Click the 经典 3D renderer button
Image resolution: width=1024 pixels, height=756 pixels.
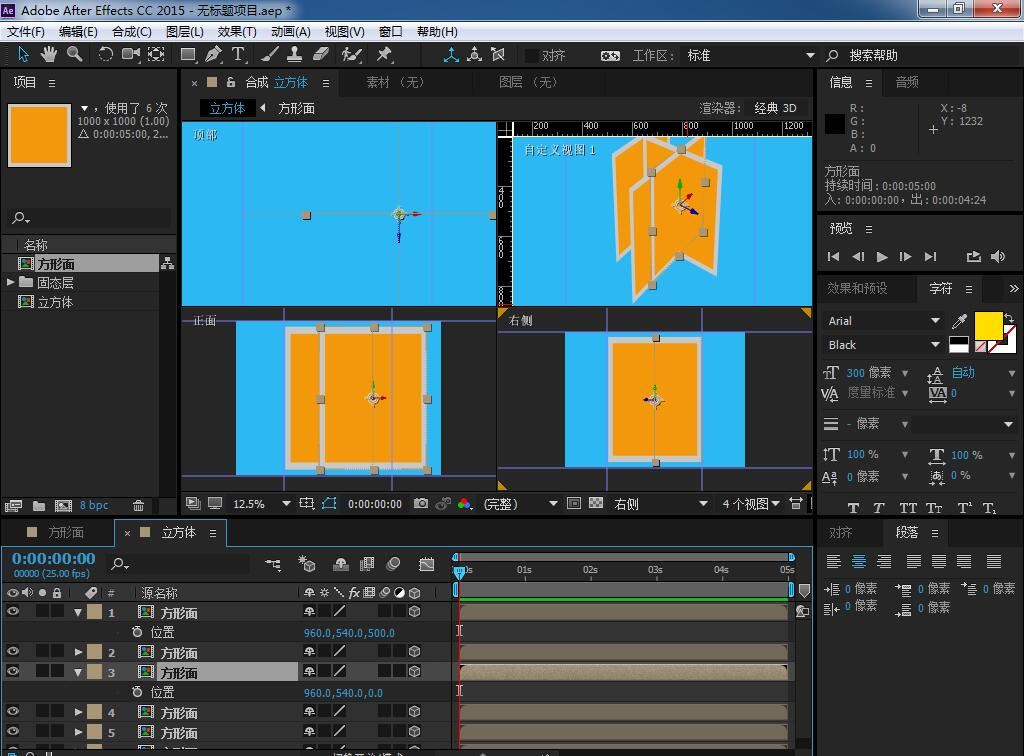(x=775, y=108)
